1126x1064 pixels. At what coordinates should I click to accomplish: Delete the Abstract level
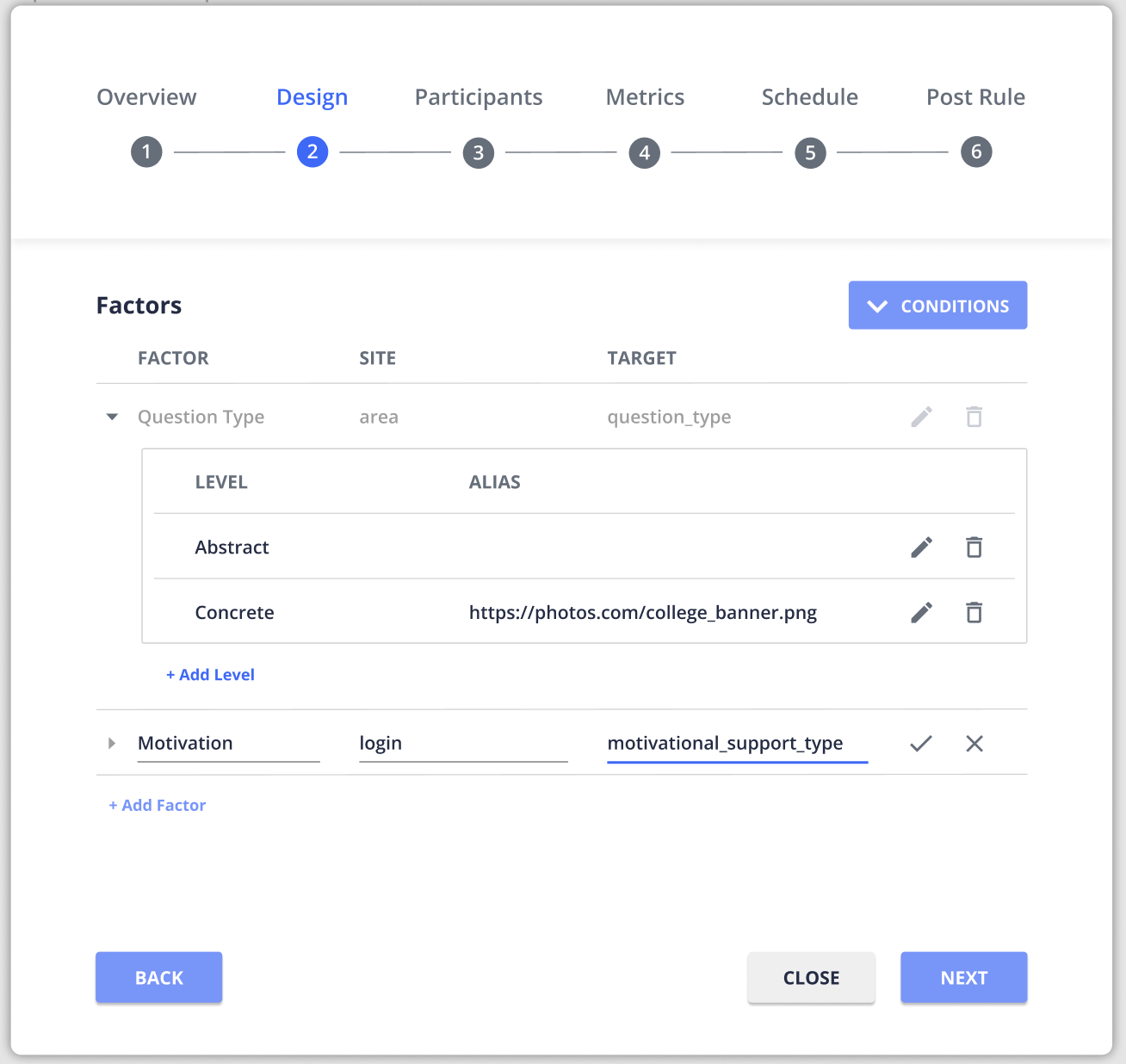pyautogui.click(x=974, y=547)
